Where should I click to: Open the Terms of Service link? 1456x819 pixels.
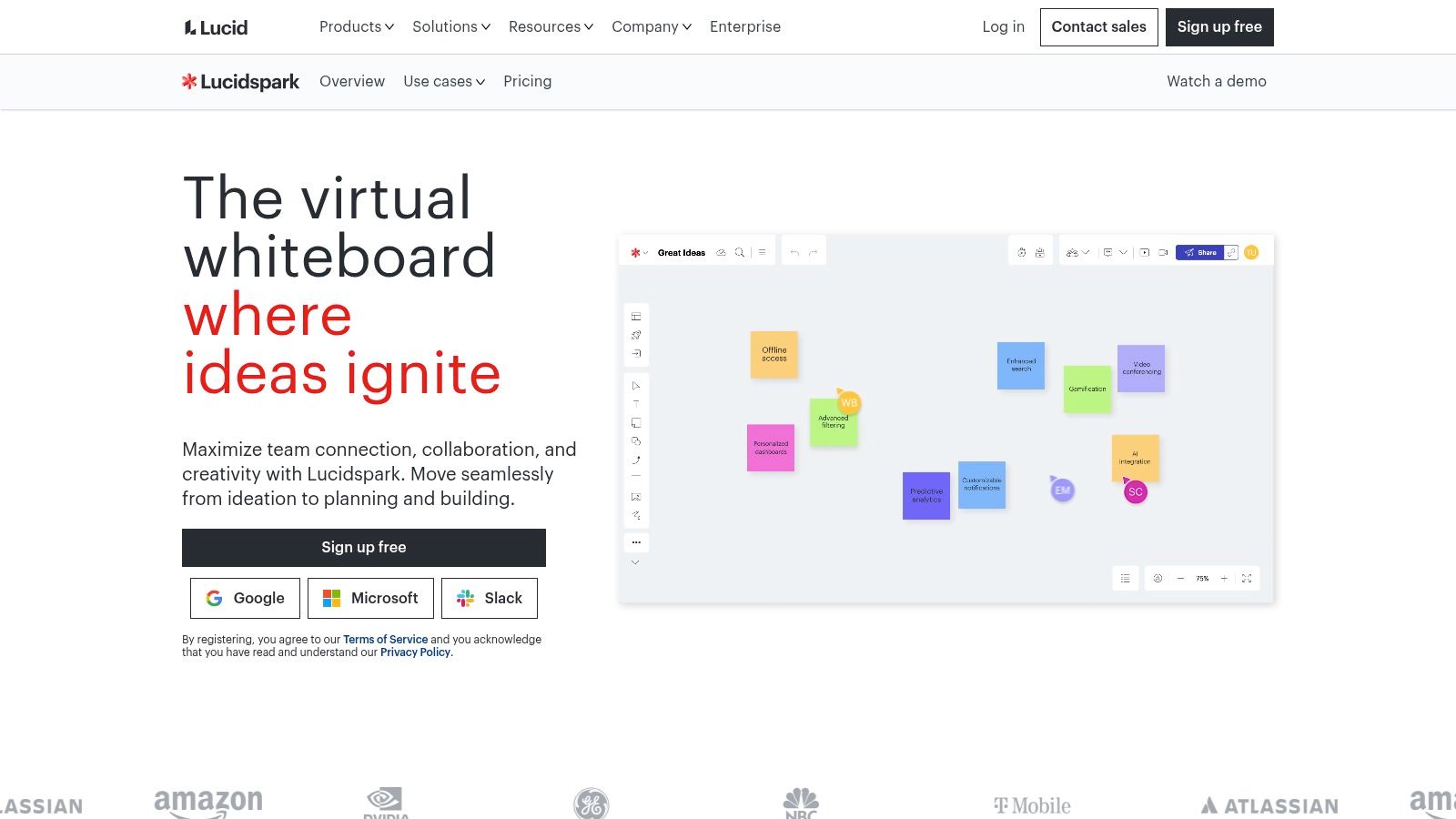click(x=385, y=639)
